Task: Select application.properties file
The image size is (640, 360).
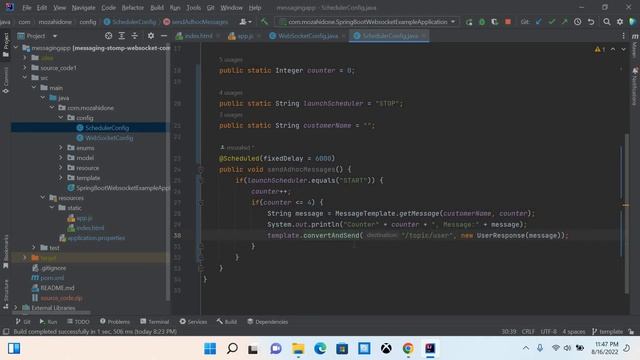Action: pos(96,238)
